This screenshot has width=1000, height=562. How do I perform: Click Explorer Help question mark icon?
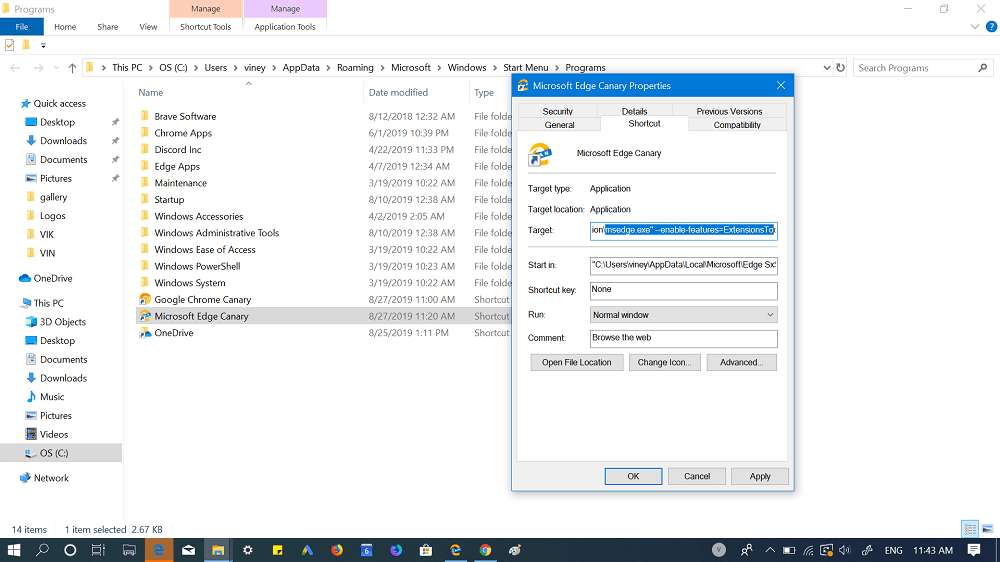point(991,27)
